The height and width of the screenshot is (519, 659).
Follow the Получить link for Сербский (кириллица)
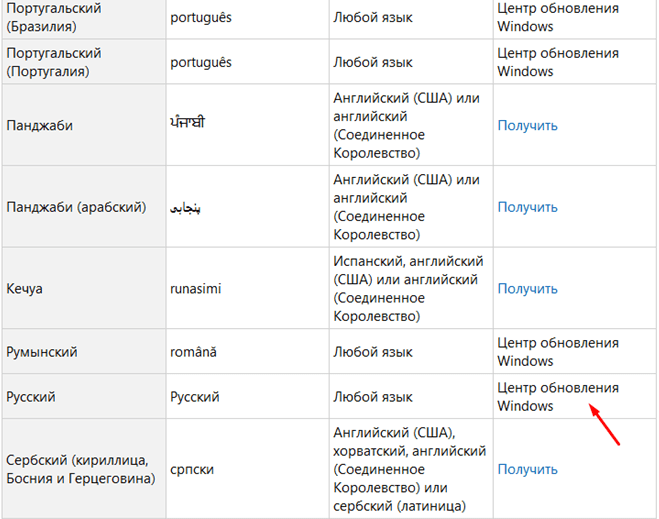click(x=527, y=468)
